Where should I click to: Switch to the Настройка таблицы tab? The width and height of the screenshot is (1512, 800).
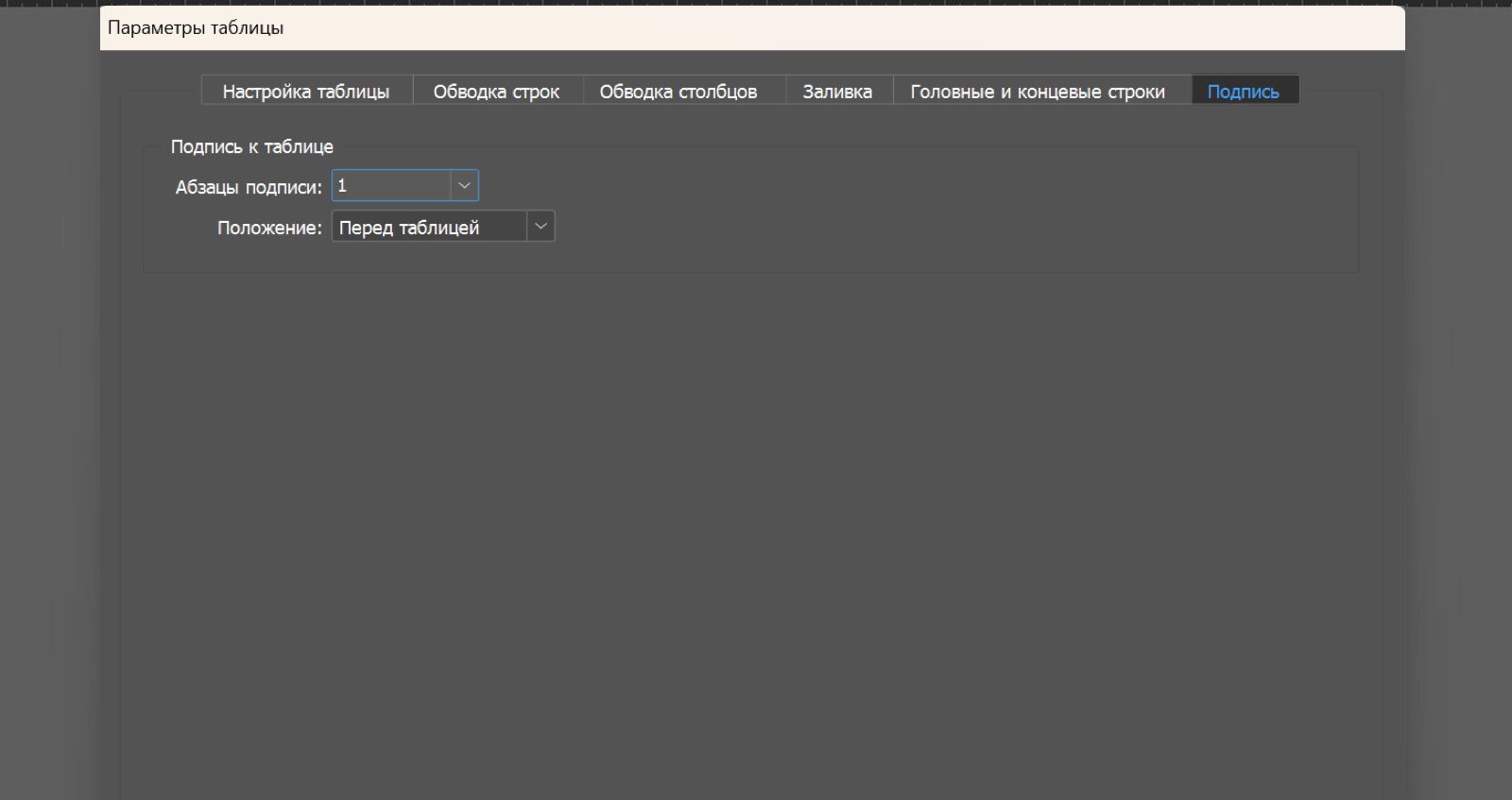tap(306, 92)
